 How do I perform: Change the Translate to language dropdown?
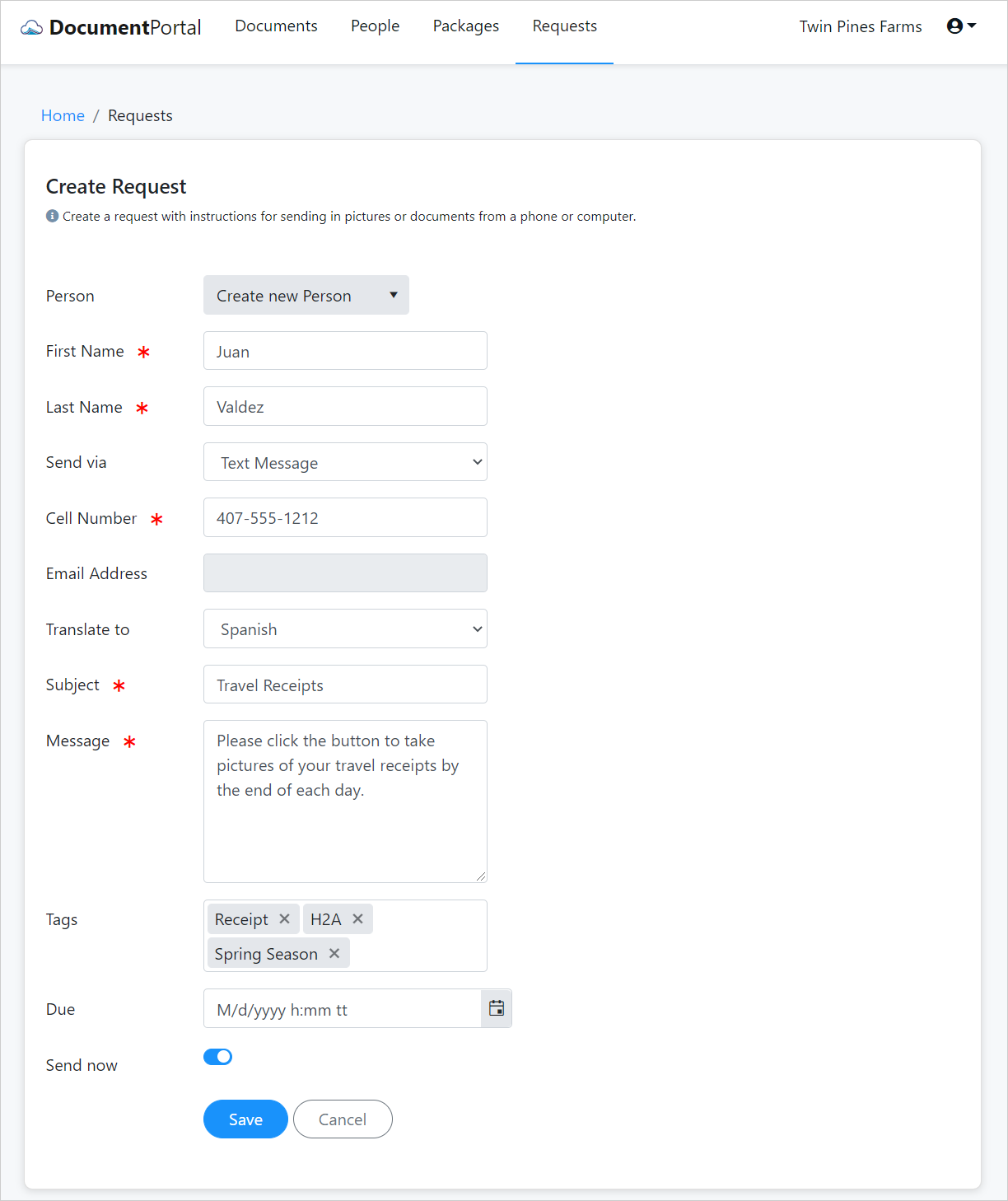tap(345, 629)
